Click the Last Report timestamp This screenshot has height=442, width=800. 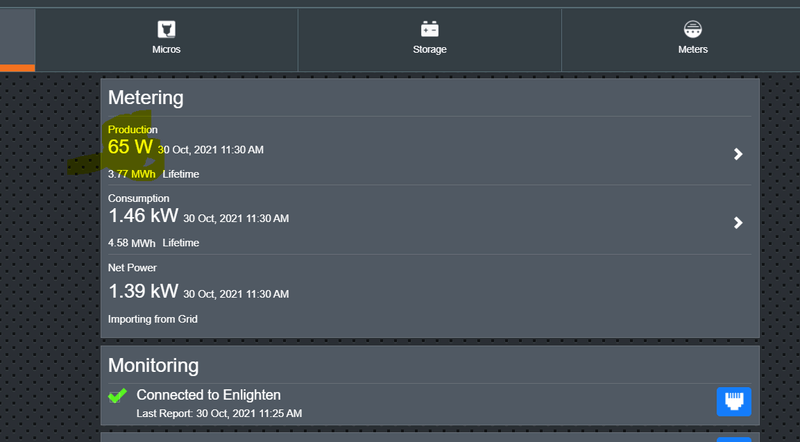(x=219, y=413)
